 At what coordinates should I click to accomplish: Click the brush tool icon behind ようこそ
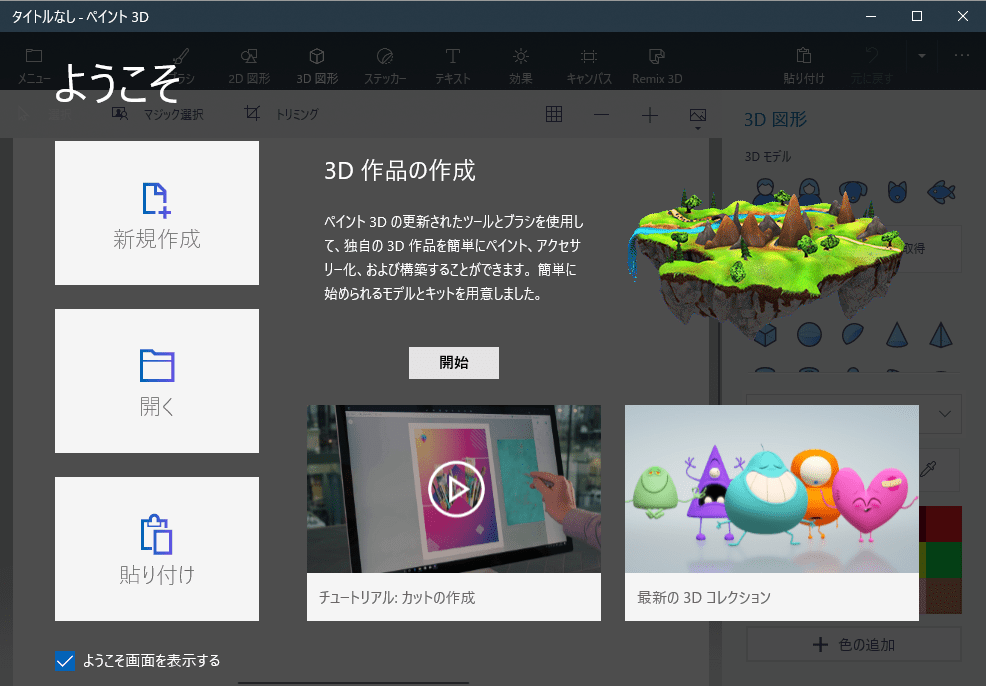(181, 57)
